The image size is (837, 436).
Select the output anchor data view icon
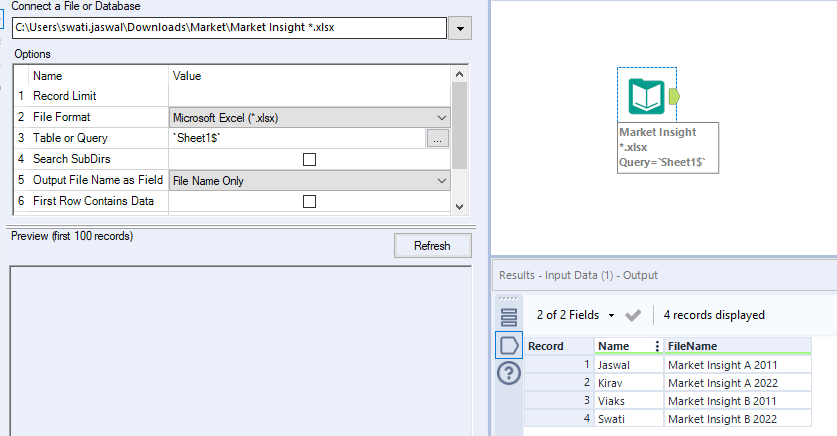509,345
